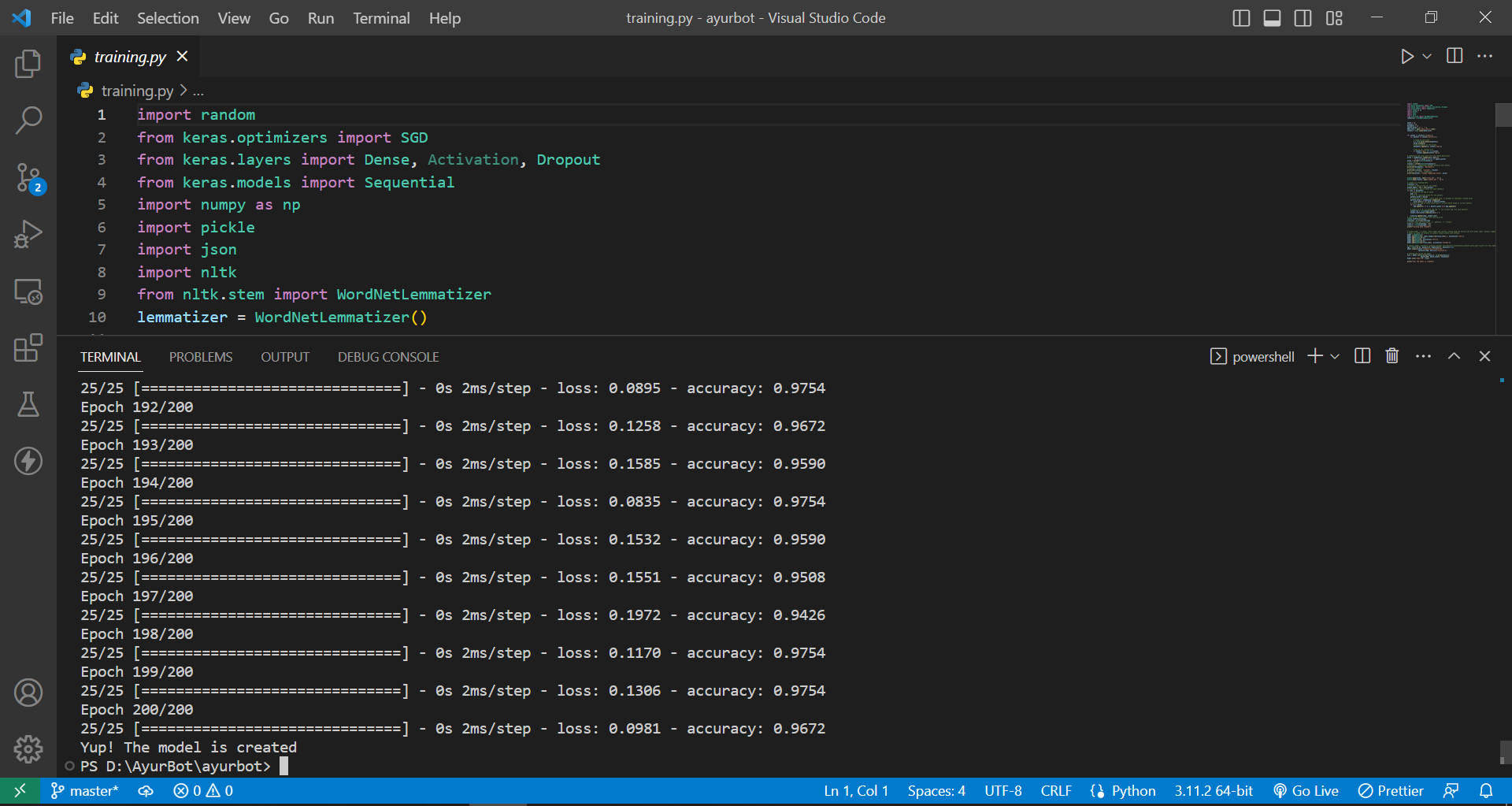1512x806 pixels.
Task: Switch to the PROBLEMS panel tab
Action: [201, 357]
